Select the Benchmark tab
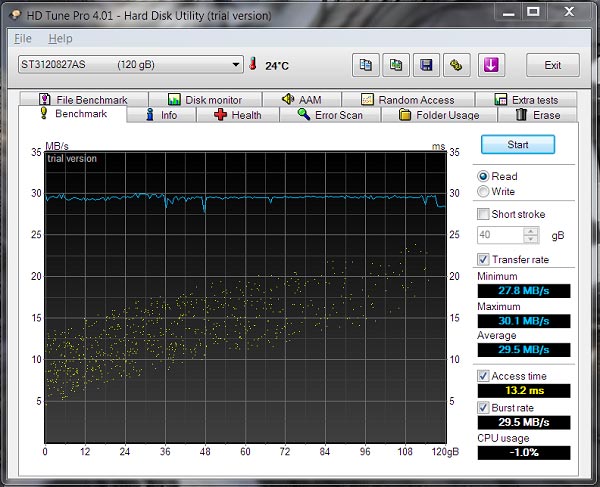600x487 pixels. 73,114
